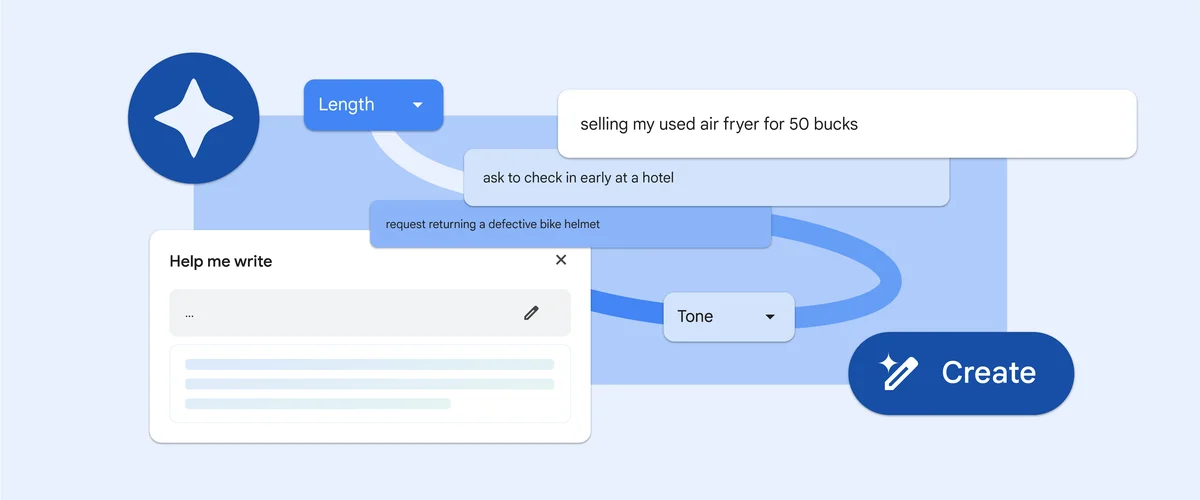This screenshot has height=500, width=1200.
Task: Click the sparkle pen icon on Create
Action: [x=898, y=372]
